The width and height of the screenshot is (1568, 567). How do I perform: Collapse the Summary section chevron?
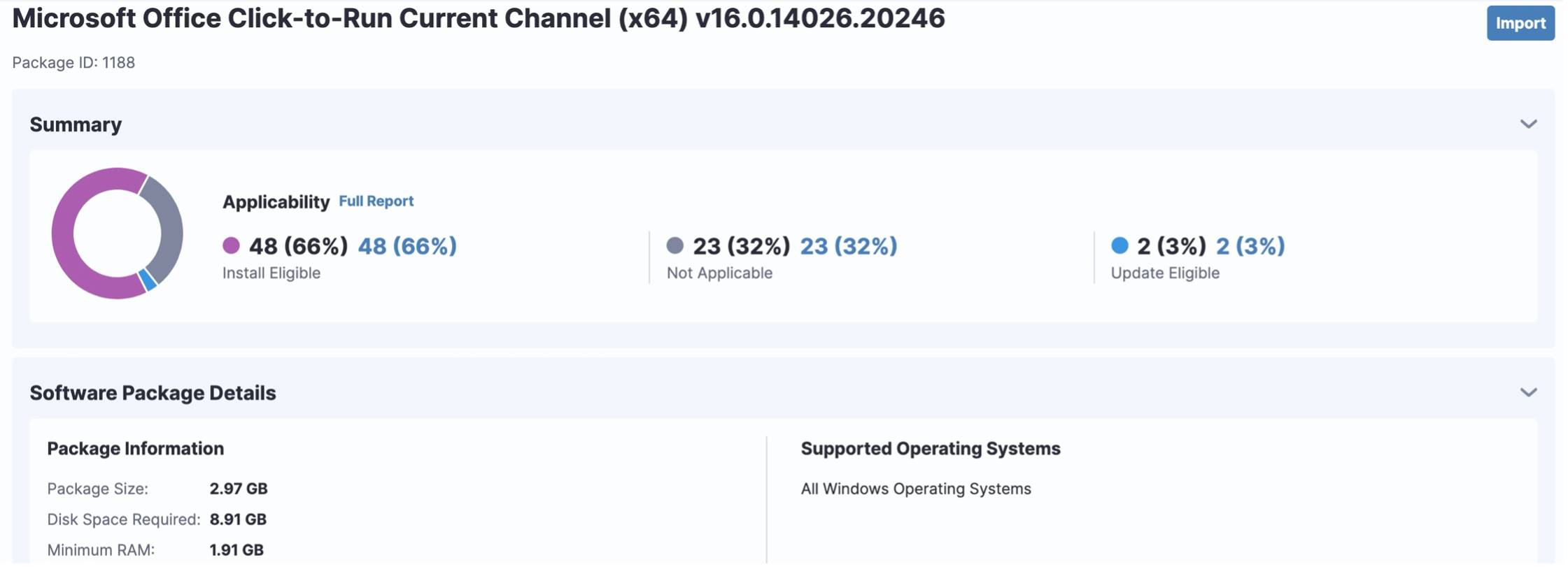(x=1528, y=124)
